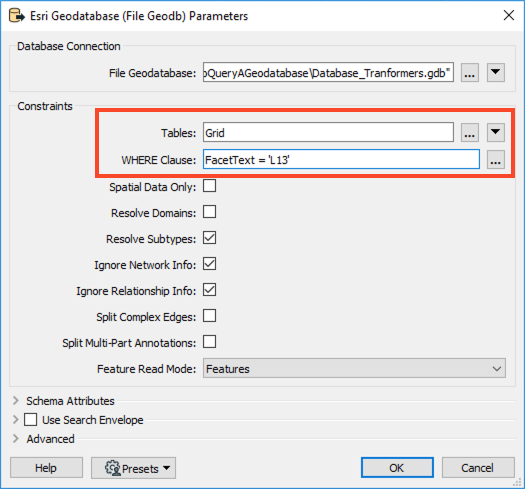Tick the Split Complex Edges checkbox
525x489 pixels.
tap(210, 316)
